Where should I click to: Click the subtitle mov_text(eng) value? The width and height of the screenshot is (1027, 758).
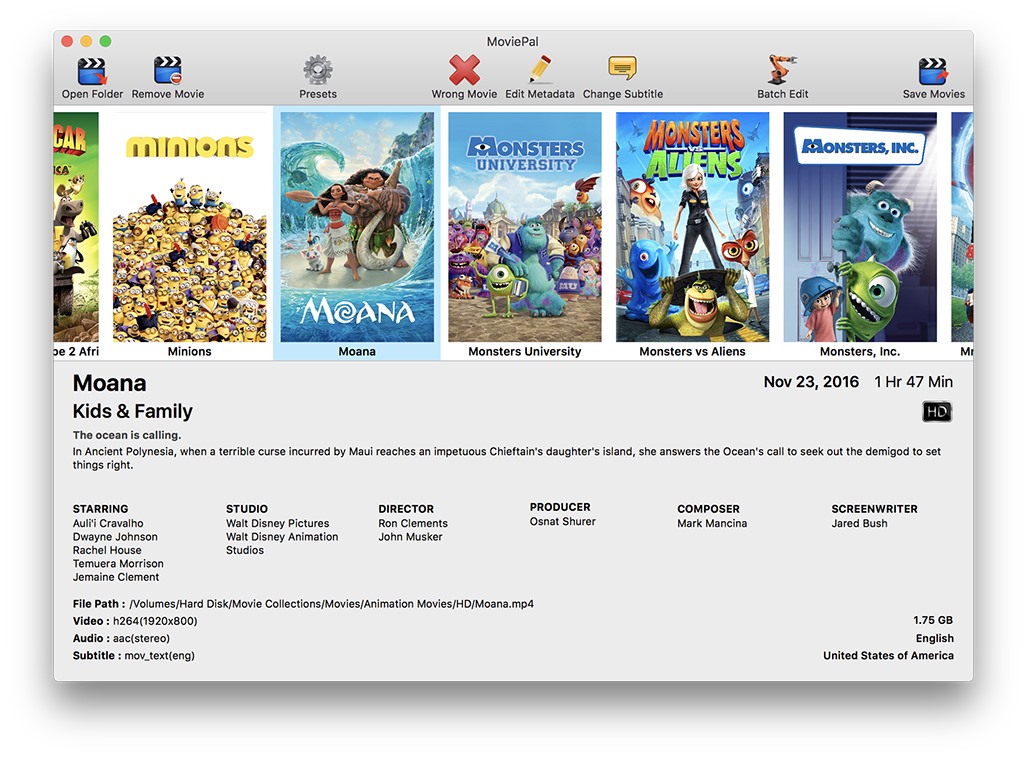click(159, 656)
